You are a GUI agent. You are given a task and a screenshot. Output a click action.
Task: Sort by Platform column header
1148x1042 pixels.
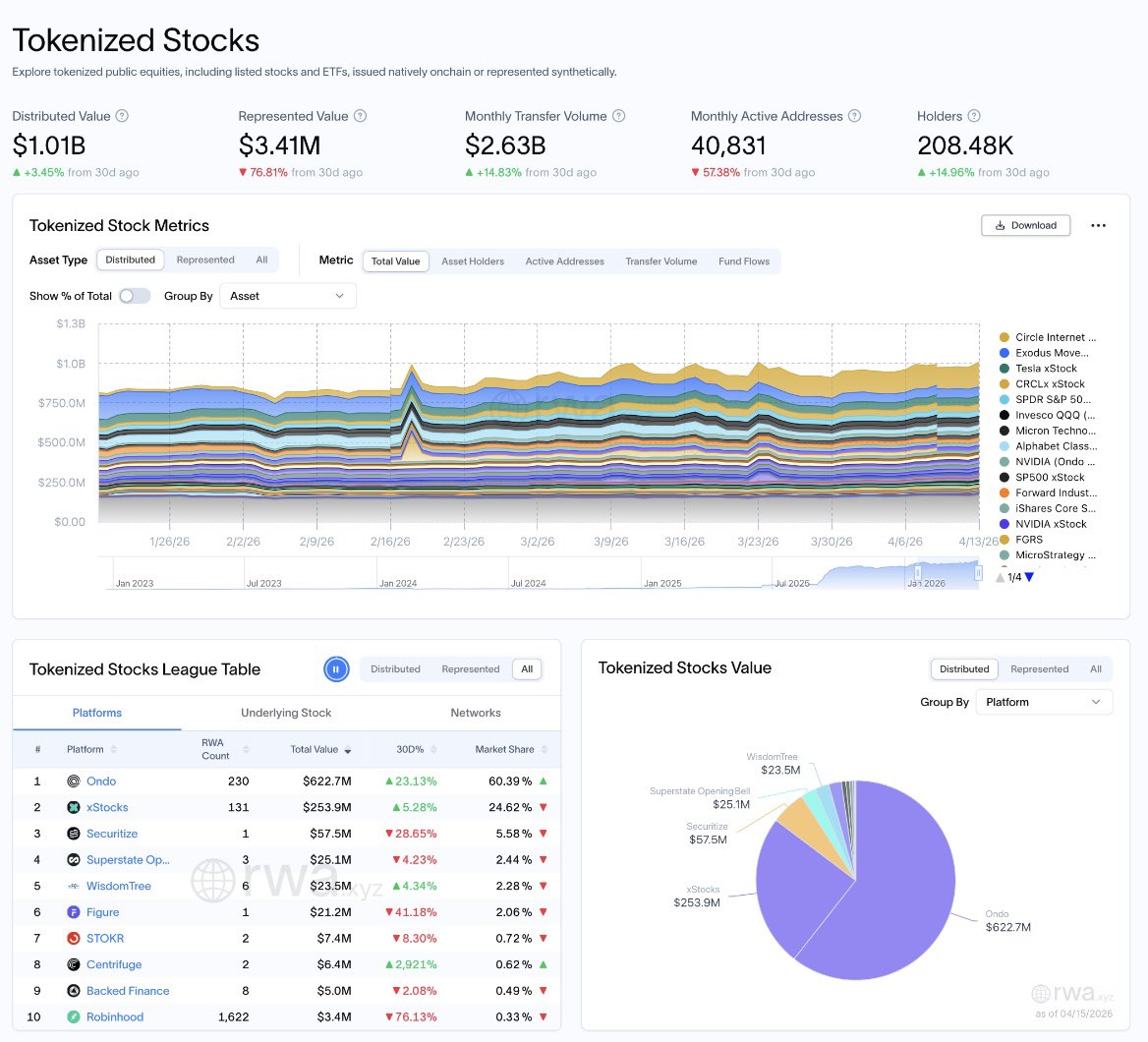point(91,749)
